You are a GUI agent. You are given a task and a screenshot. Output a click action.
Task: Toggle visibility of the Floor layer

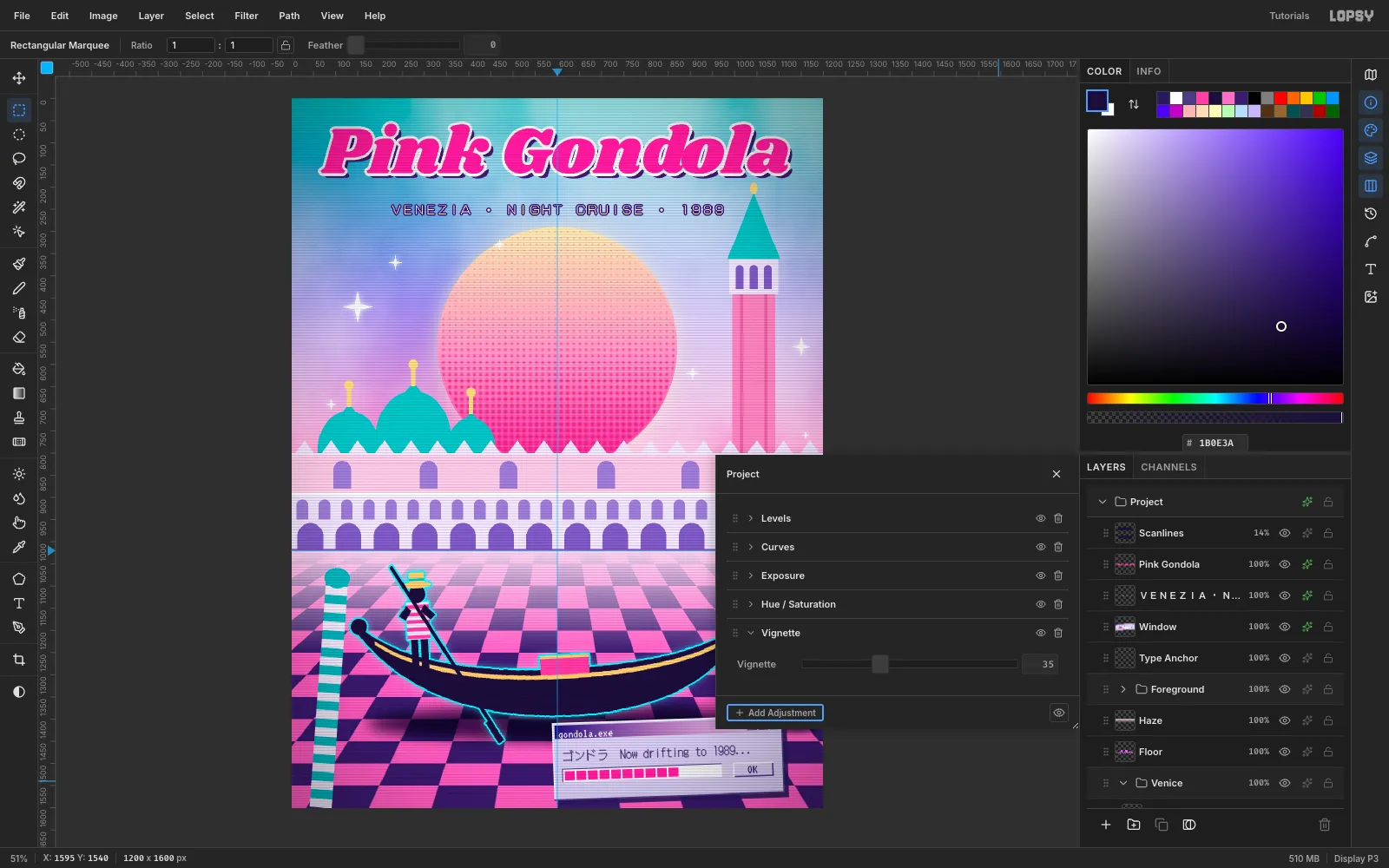pyautogui.click(x=1285, y=752)
